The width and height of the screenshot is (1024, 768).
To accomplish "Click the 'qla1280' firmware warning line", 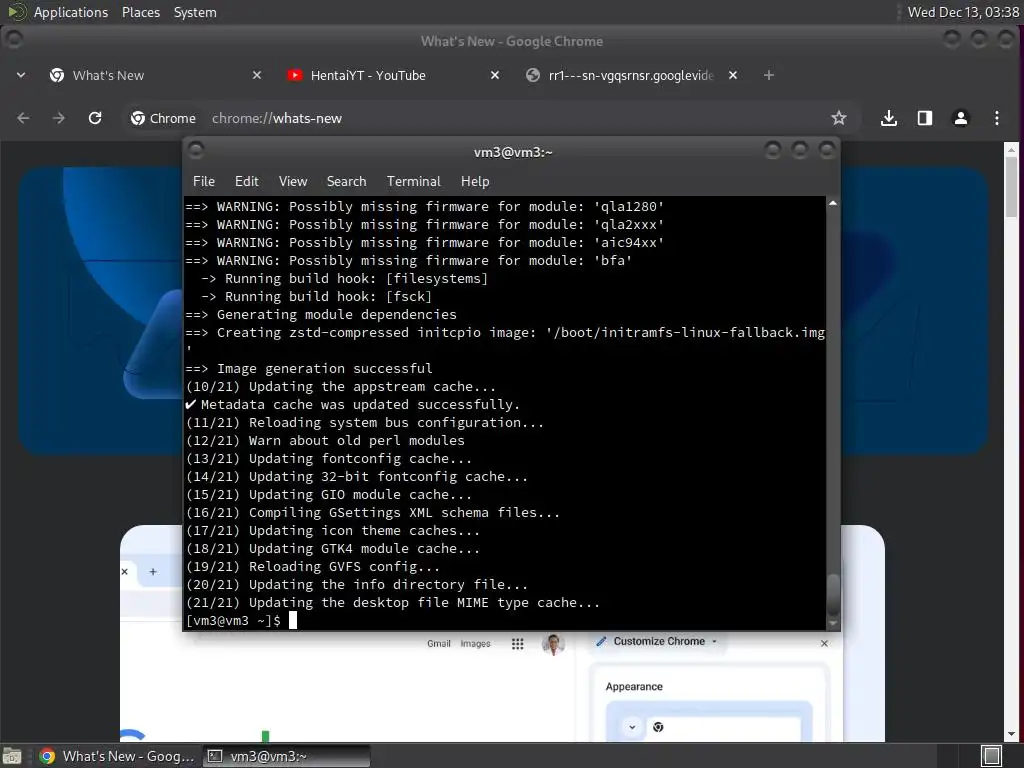I will pyautogui.click(x=424, y=206).
